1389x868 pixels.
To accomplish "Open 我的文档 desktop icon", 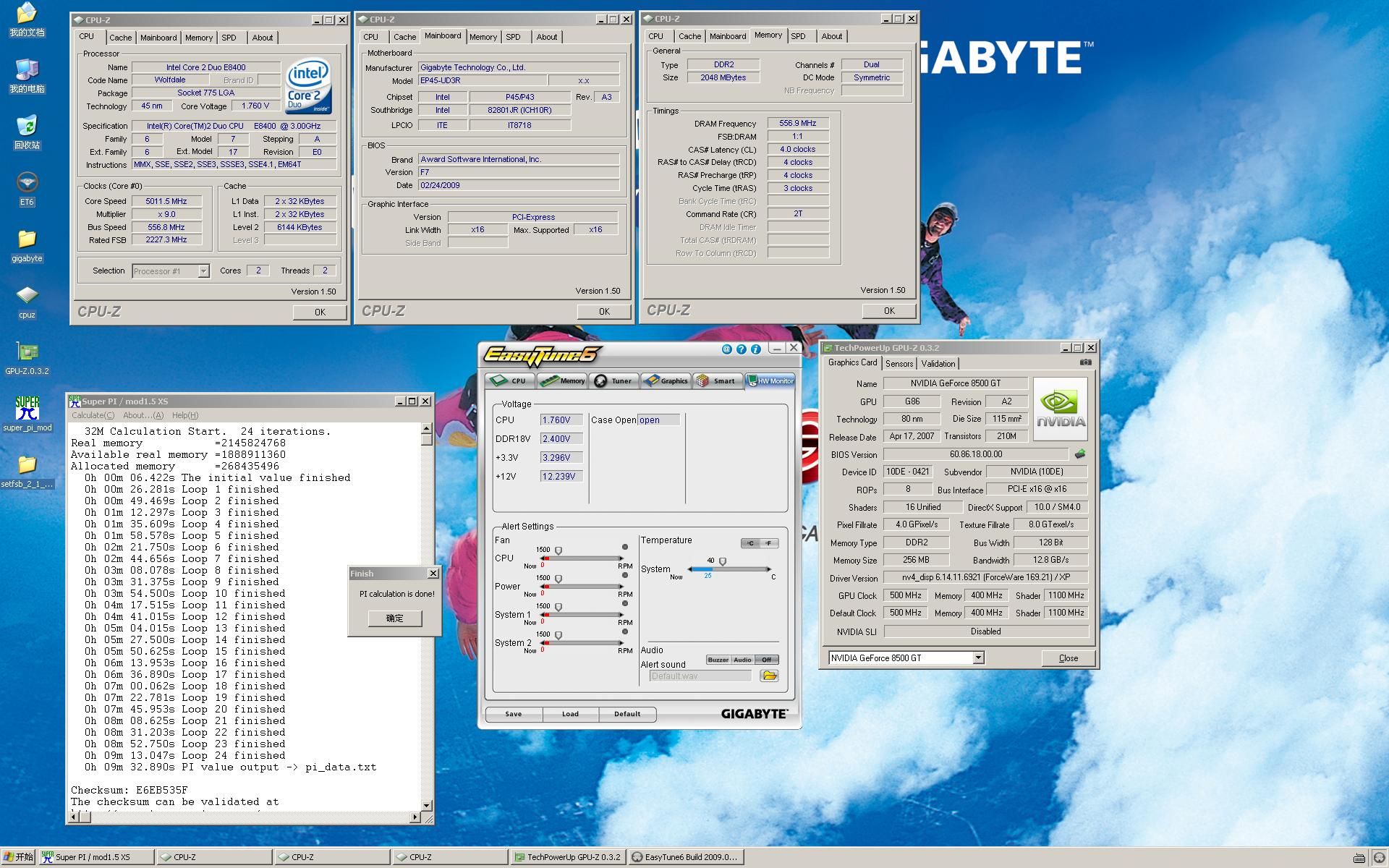I will click(27, 20).
